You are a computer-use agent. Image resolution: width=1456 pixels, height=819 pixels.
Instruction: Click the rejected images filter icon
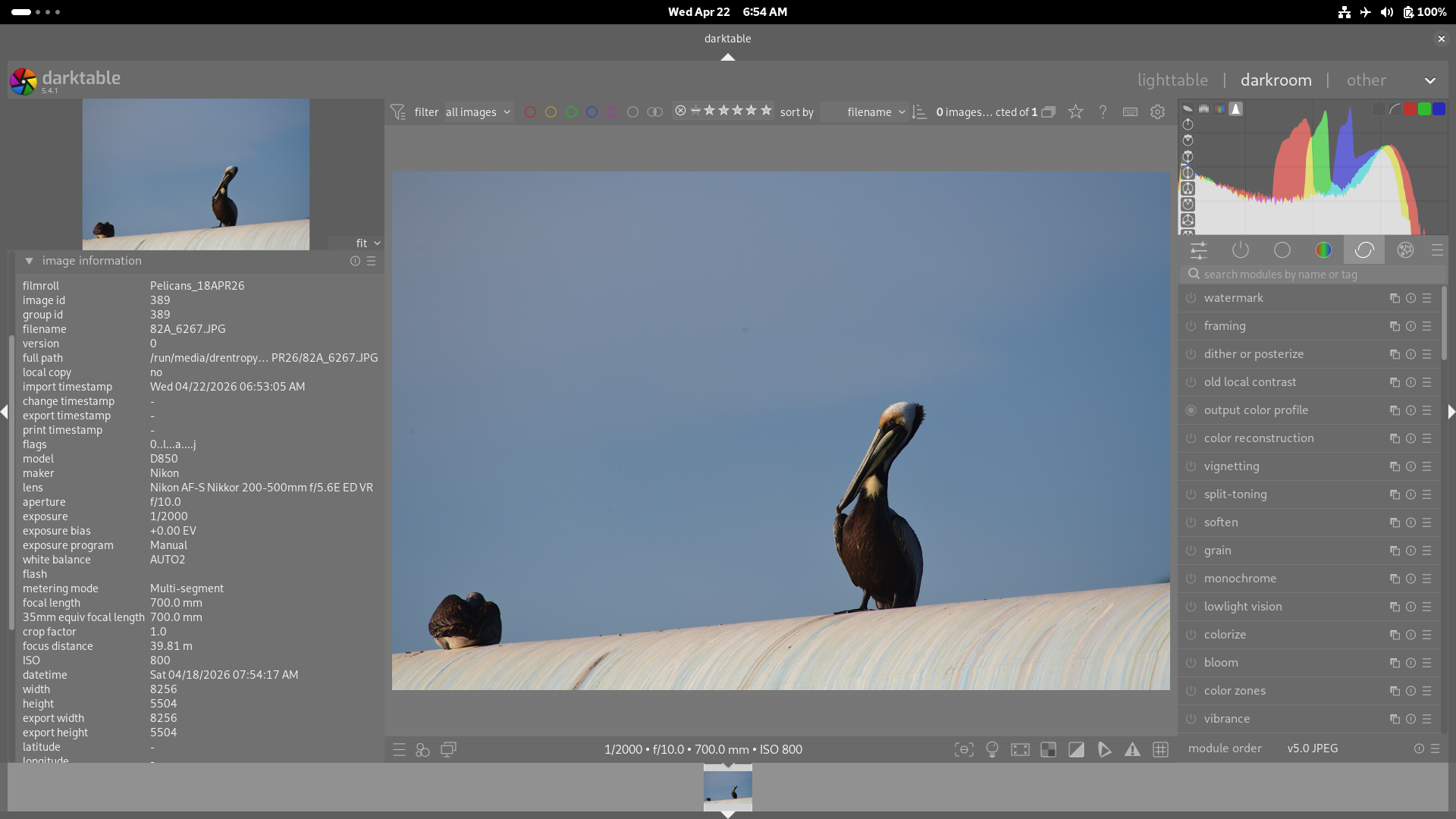(x=680, y=111)
